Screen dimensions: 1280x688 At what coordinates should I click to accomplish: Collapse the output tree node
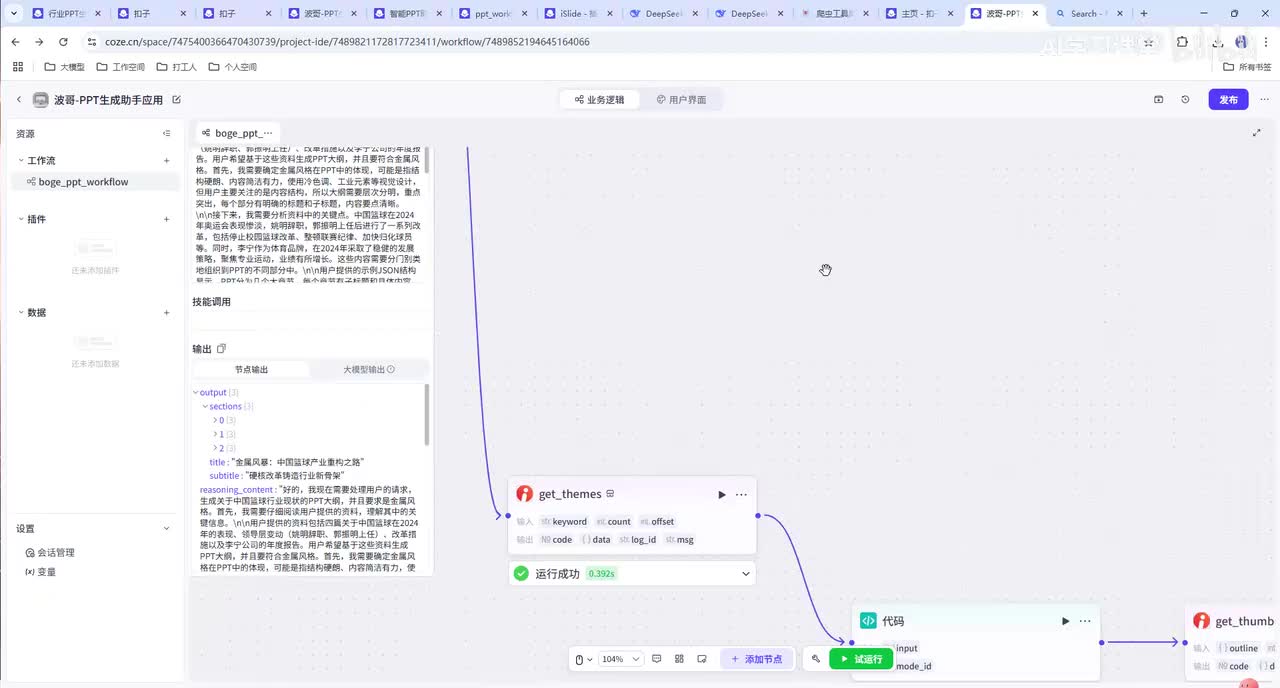point(196,393)
